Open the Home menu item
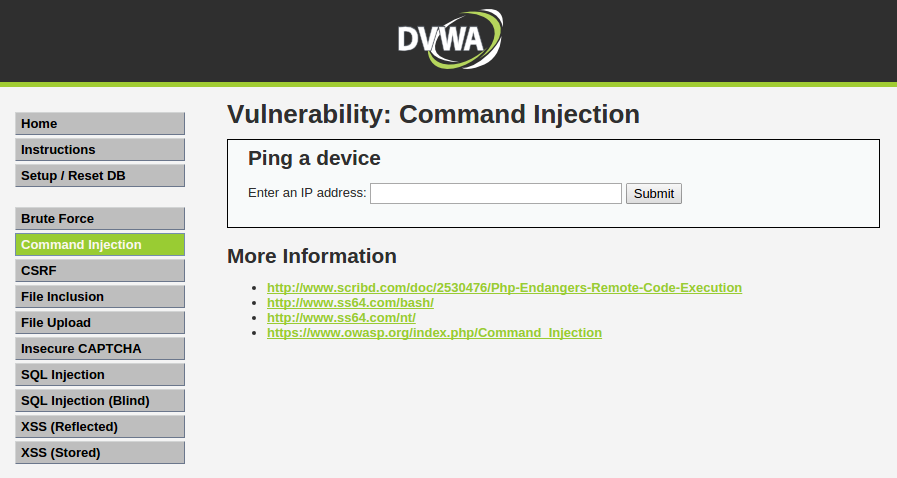This screenshot has width=897, height=478. (100, 124)
